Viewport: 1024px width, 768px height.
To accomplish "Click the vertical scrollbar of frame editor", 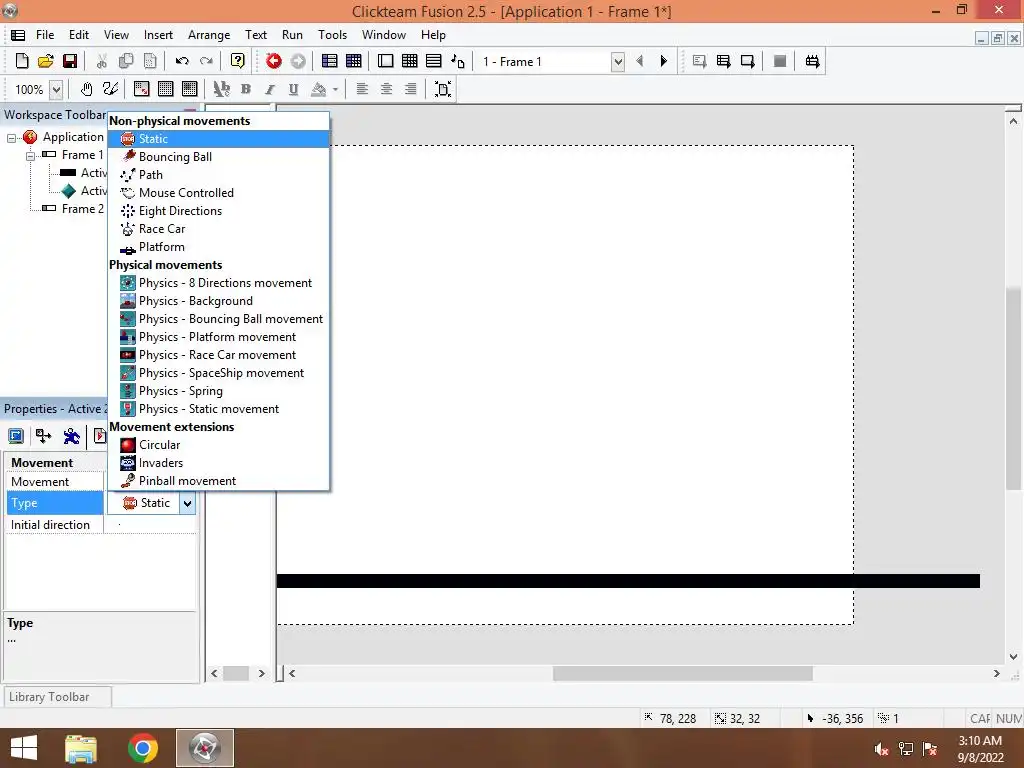I will (1013, 389).
